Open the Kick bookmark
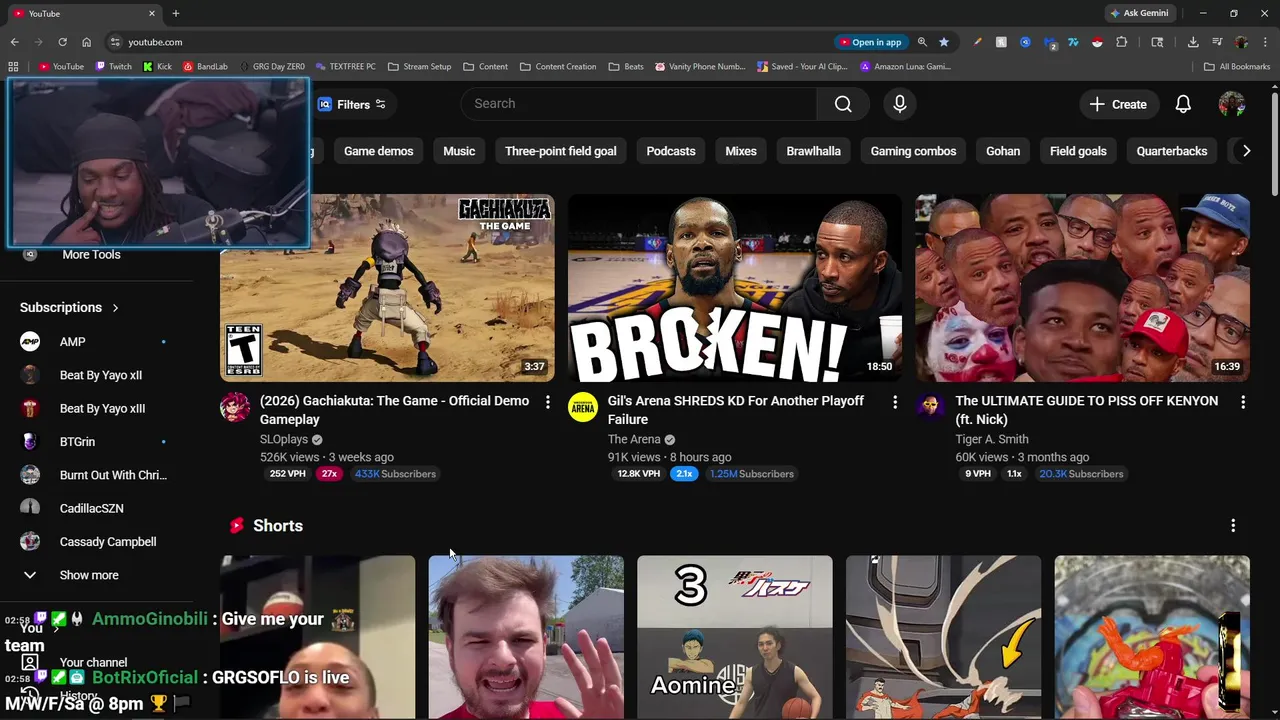The height and width of the screenshot is (720, 1280). (x=158, y=67)
